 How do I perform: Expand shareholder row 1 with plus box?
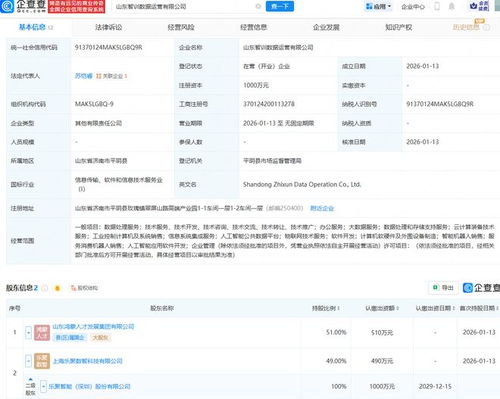pyautogui.click(x=28, y=332)
